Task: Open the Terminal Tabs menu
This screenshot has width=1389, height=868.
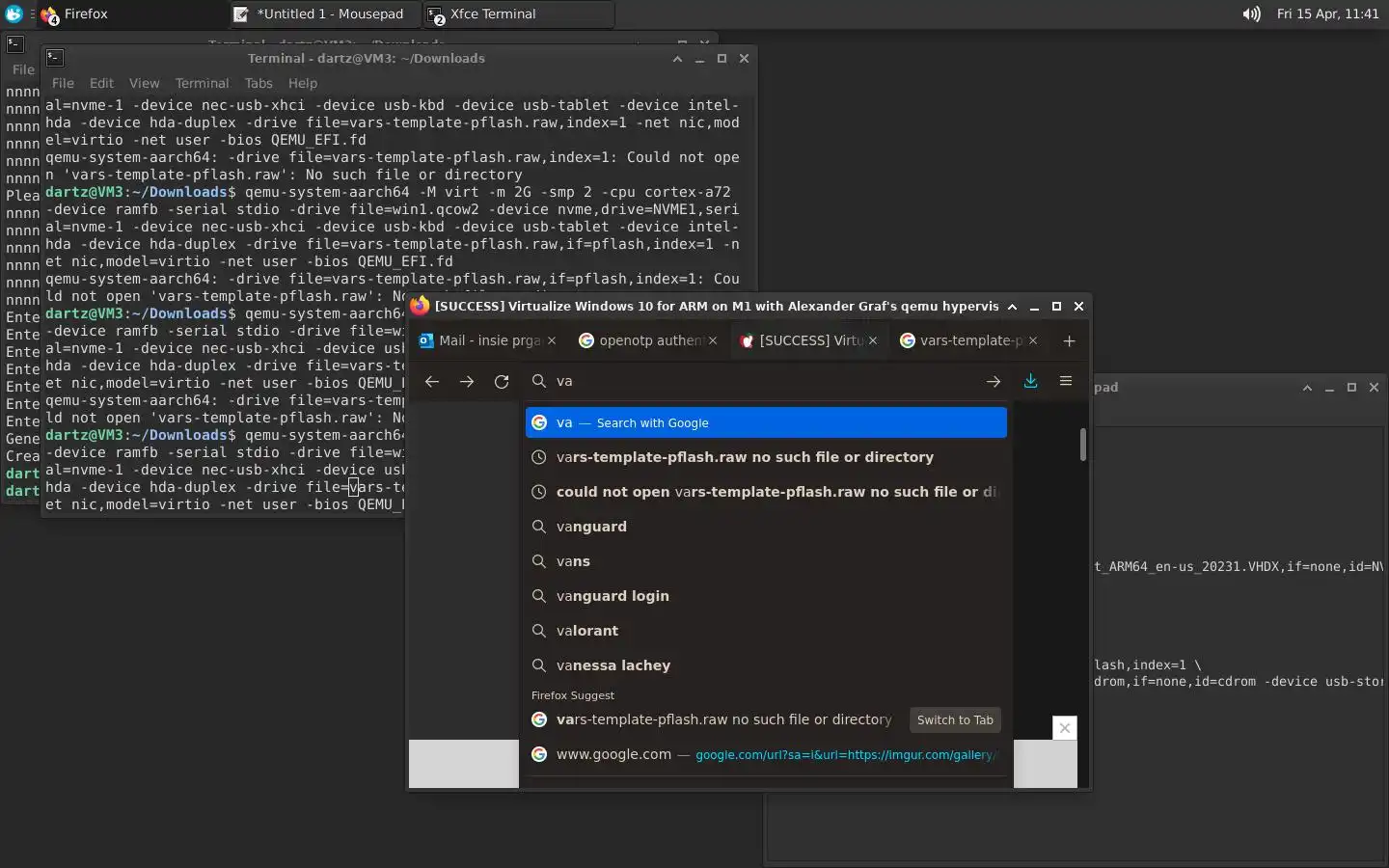Action: tap(259, 83)
